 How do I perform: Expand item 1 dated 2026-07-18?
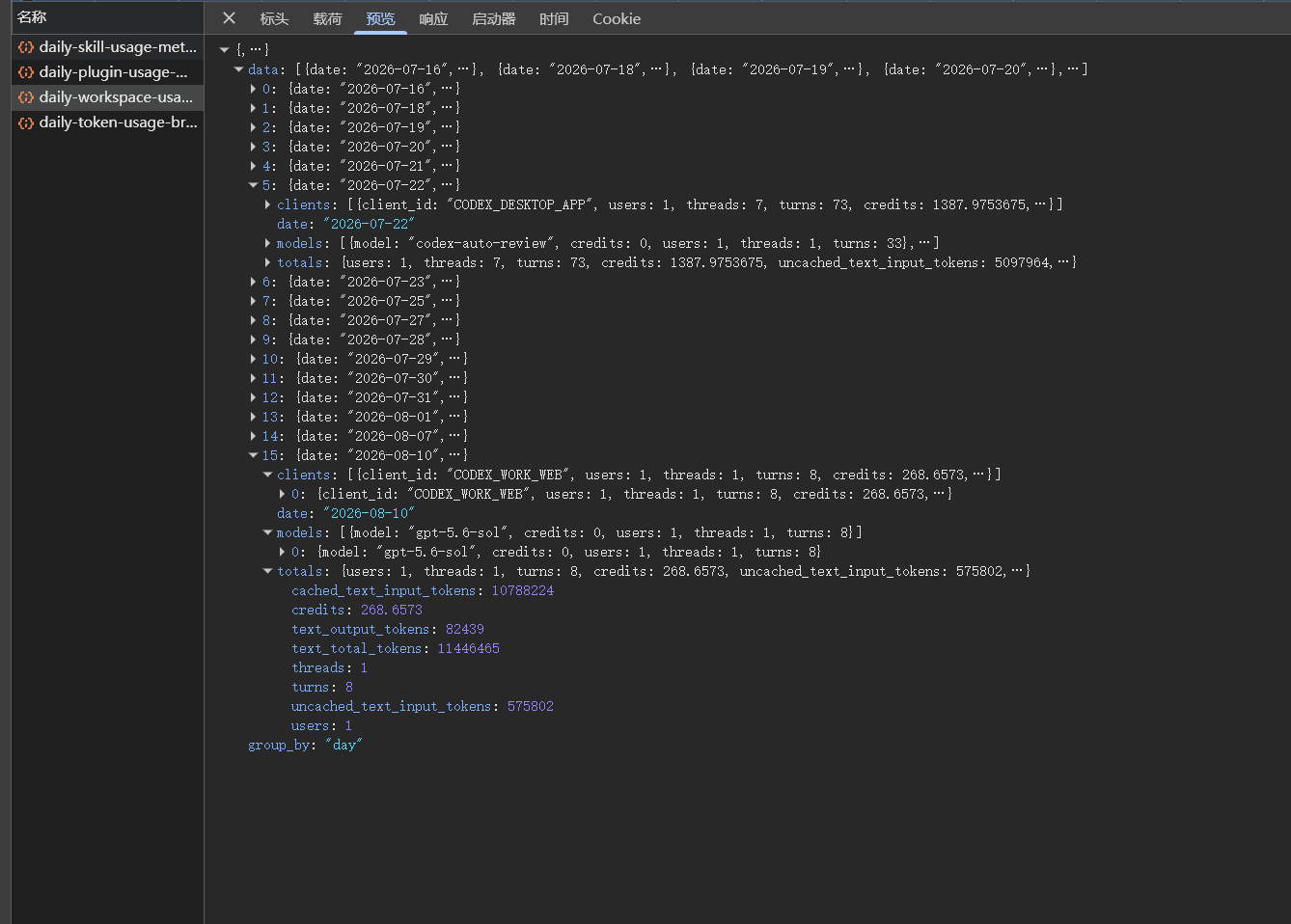(x=254, y=108)
